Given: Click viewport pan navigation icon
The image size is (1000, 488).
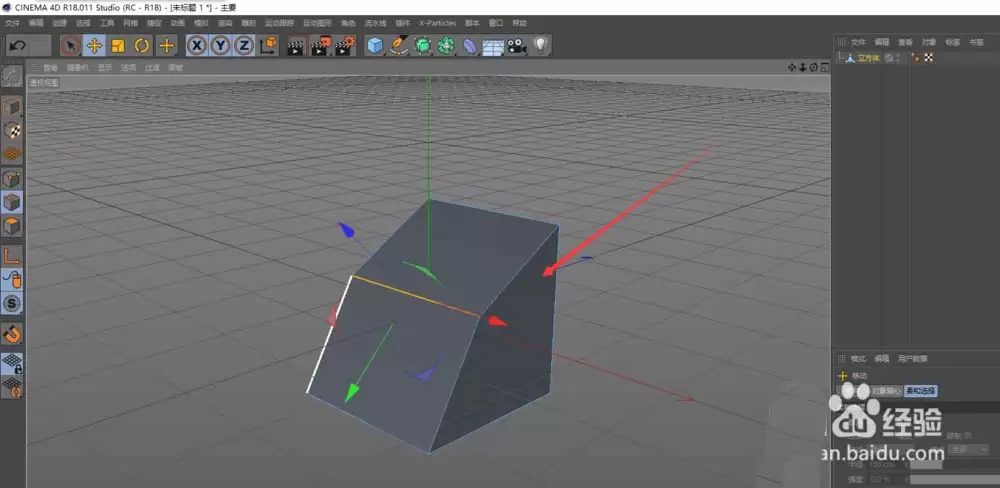Looking at the screenshot, I should [792, 67].
